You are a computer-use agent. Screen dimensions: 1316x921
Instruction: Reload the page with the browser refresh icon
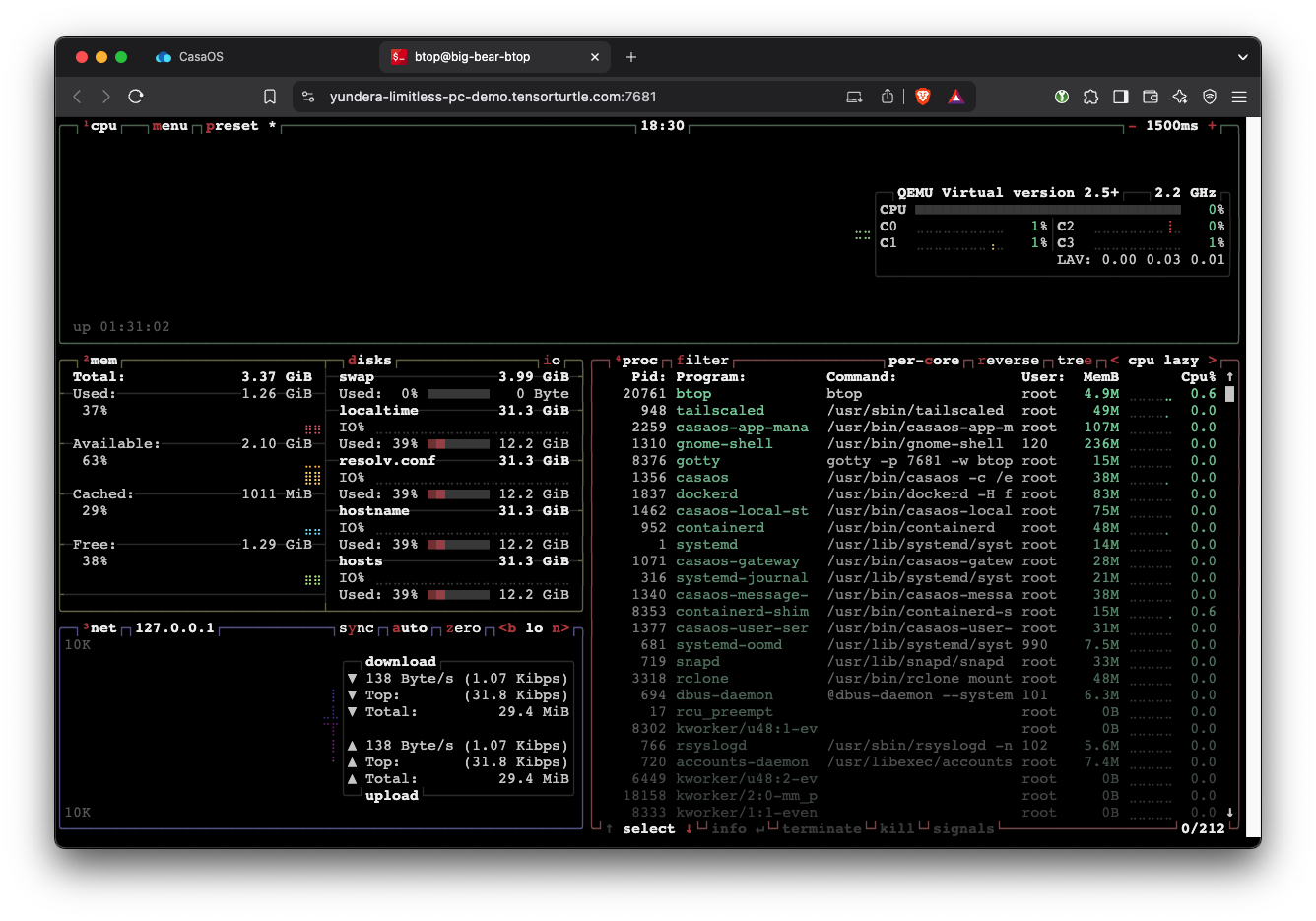(x=136, y=97)
